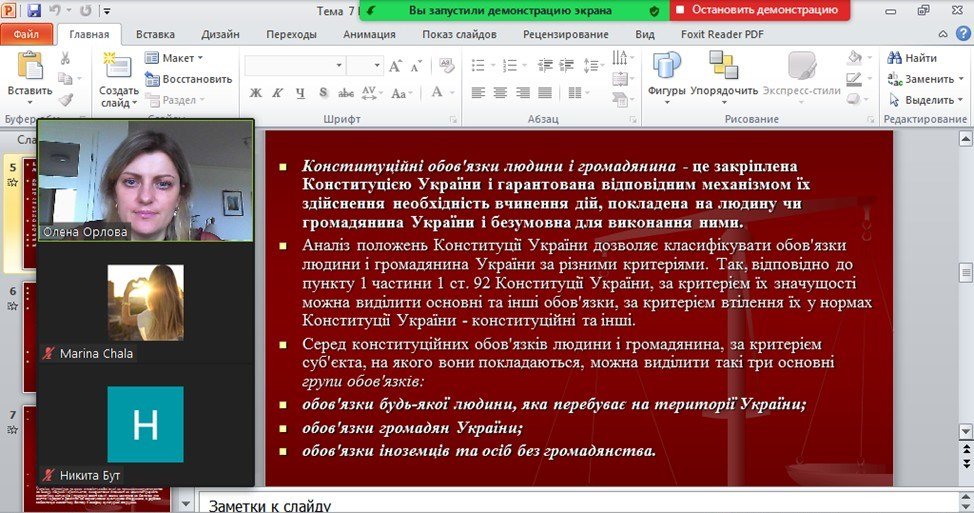This screenshot has width=974, height=513.
Task: Open the Макет layout dropdown
Action: click(174, 58)
